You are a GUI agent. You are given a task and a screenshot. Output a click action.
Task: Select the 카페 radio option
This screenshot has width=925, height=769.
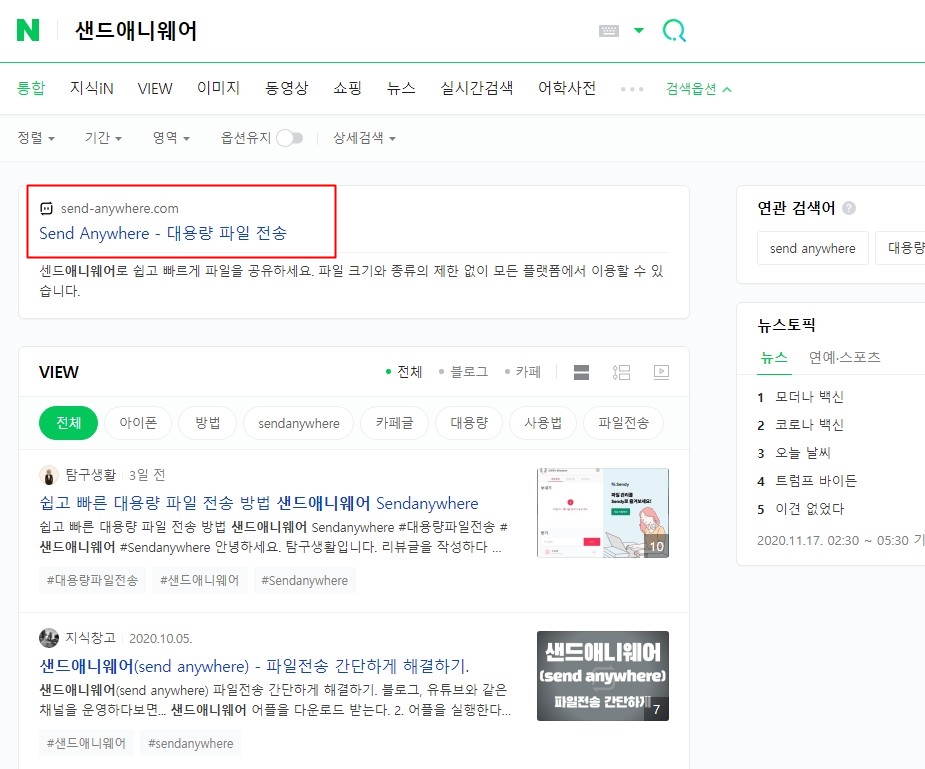(x=523, y=372)
